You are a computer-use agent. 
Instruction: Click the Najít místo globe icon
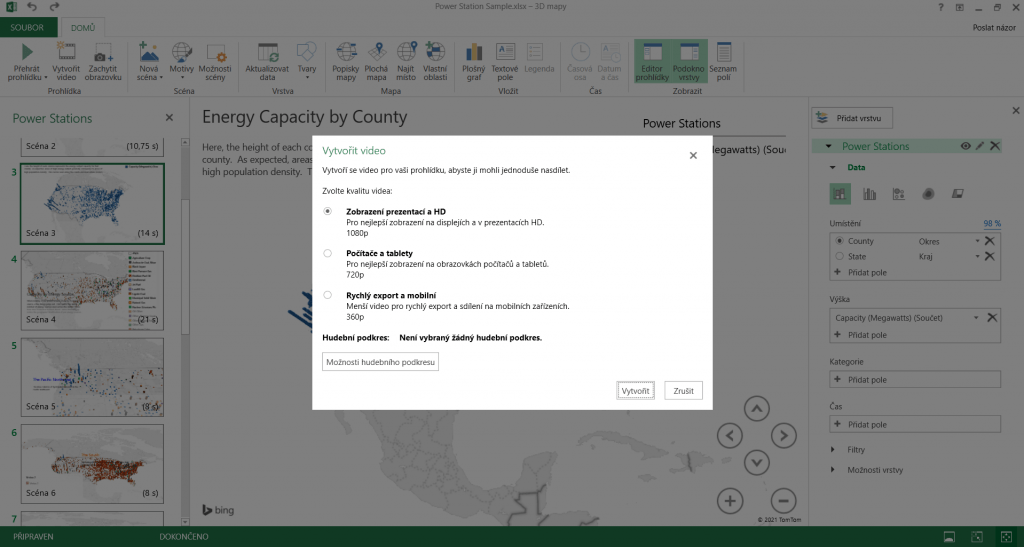(x=405, y=53)
